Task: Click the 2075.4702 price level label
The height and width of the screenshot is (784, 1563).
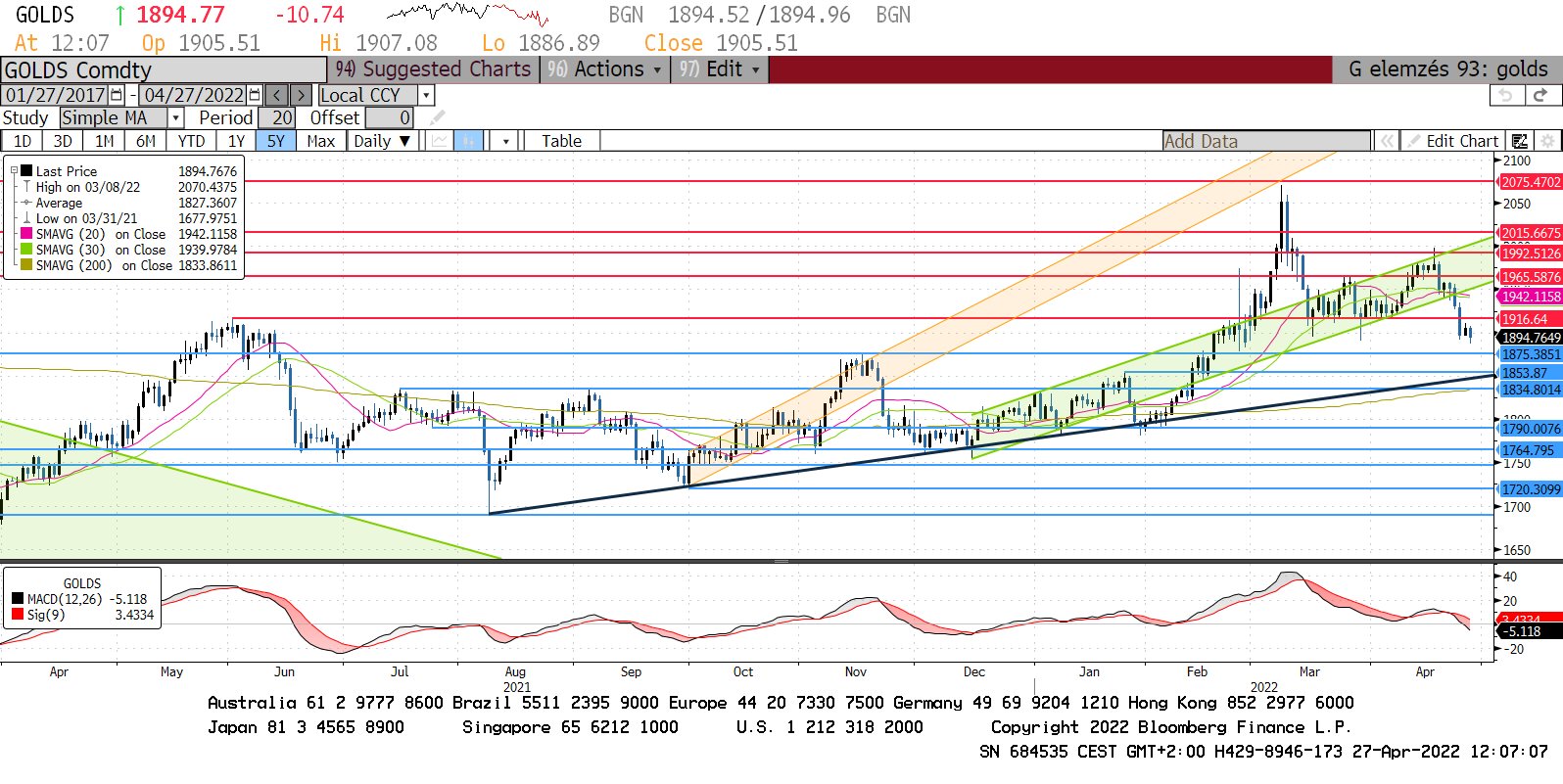Action: pos(1531,182)
